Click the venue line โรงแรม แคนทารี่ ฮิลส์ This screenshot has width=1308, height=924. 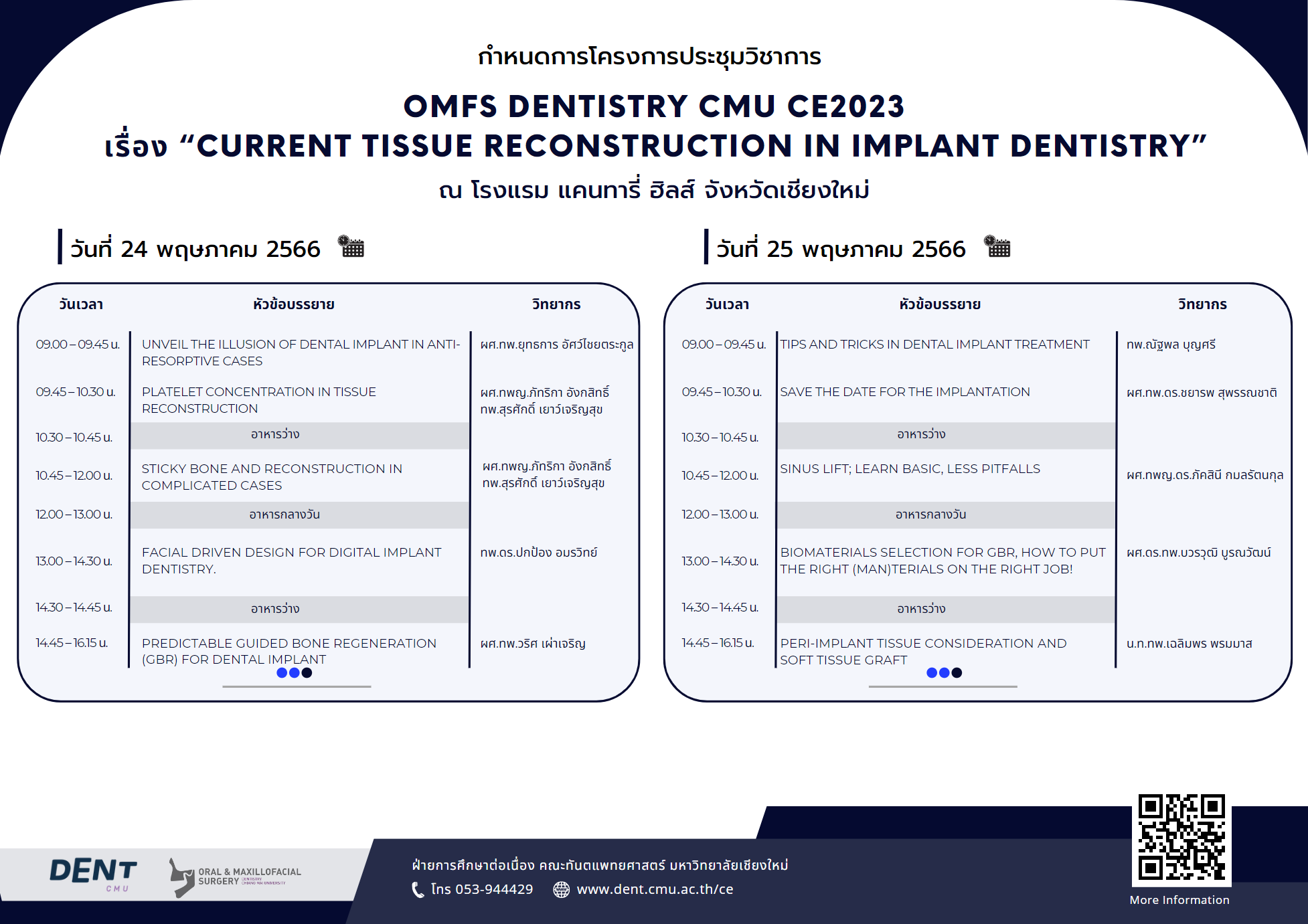(654, 189)
